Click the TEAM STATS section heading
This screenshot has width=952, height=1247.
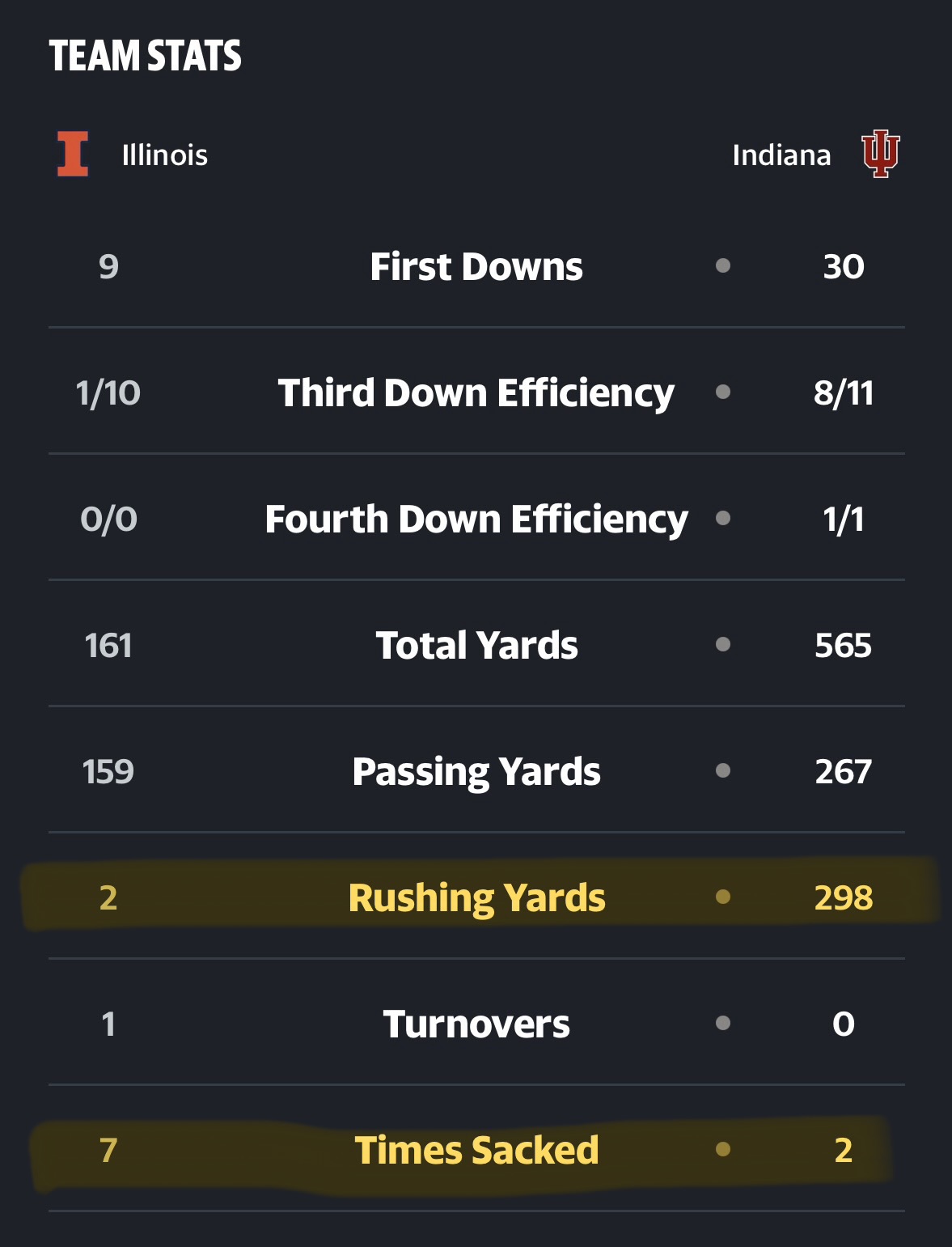point(146,56)
